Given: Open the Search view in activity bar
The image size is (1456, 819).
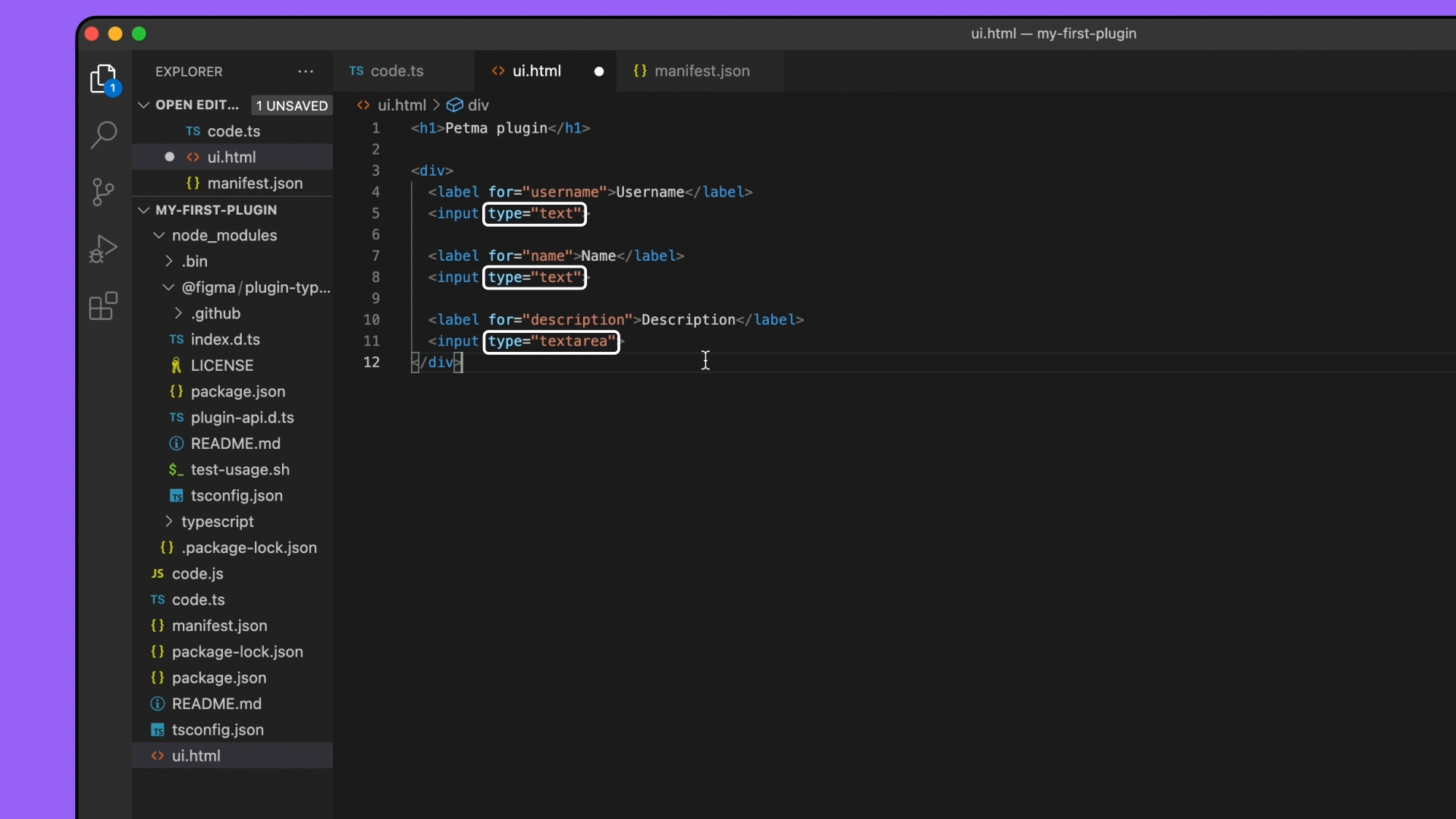Looking at the screenshot, I should point(104,136).
